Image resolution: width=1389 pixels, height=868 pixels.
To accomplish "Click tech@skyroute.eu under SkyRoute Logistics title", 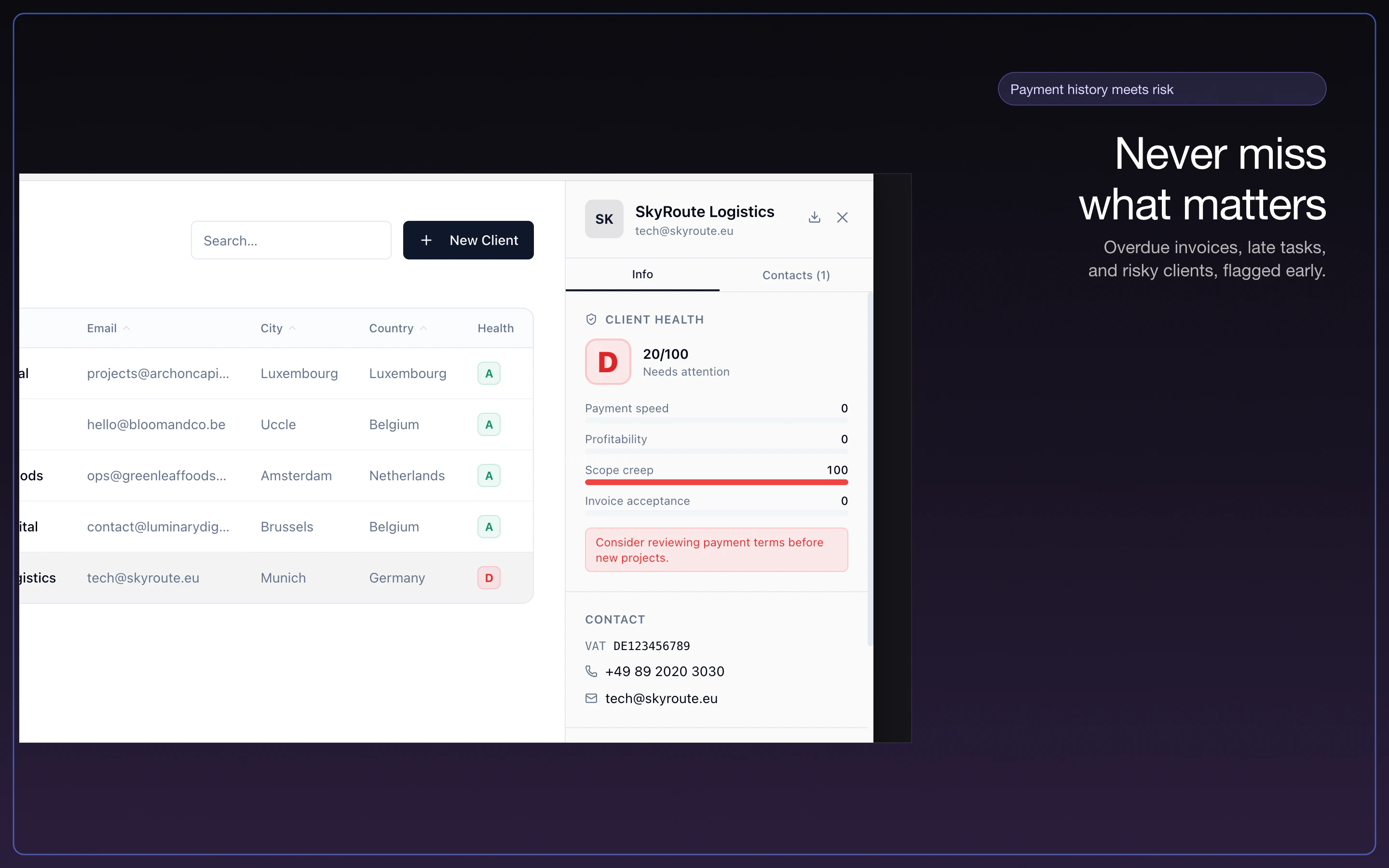I will (x=684, y=231).
